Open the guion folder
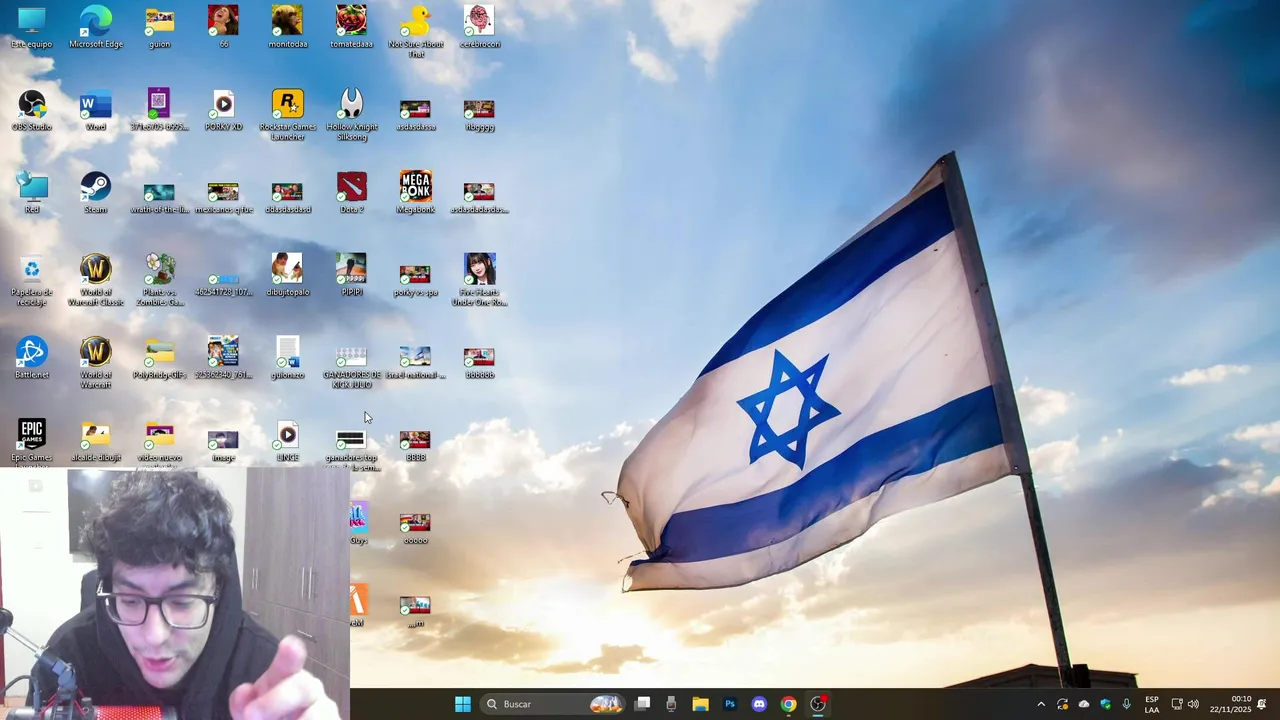Image resolution: width=1280 pixels, height=720 pixels. click(159, 27)
